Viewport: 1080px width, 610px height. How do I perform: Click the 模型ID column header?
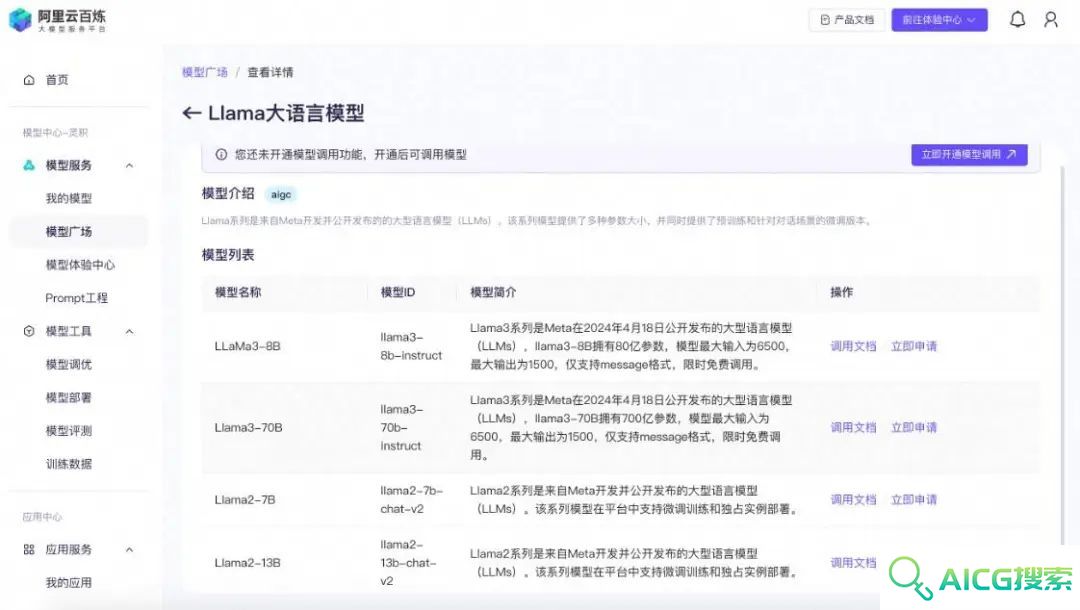pyautogui.click(x=398, y=293)
